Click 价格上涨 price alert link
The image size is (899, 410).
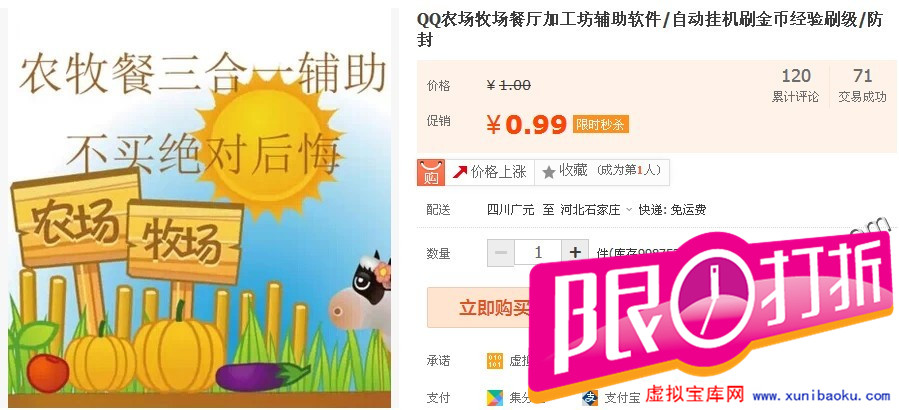tap(490, 172)
